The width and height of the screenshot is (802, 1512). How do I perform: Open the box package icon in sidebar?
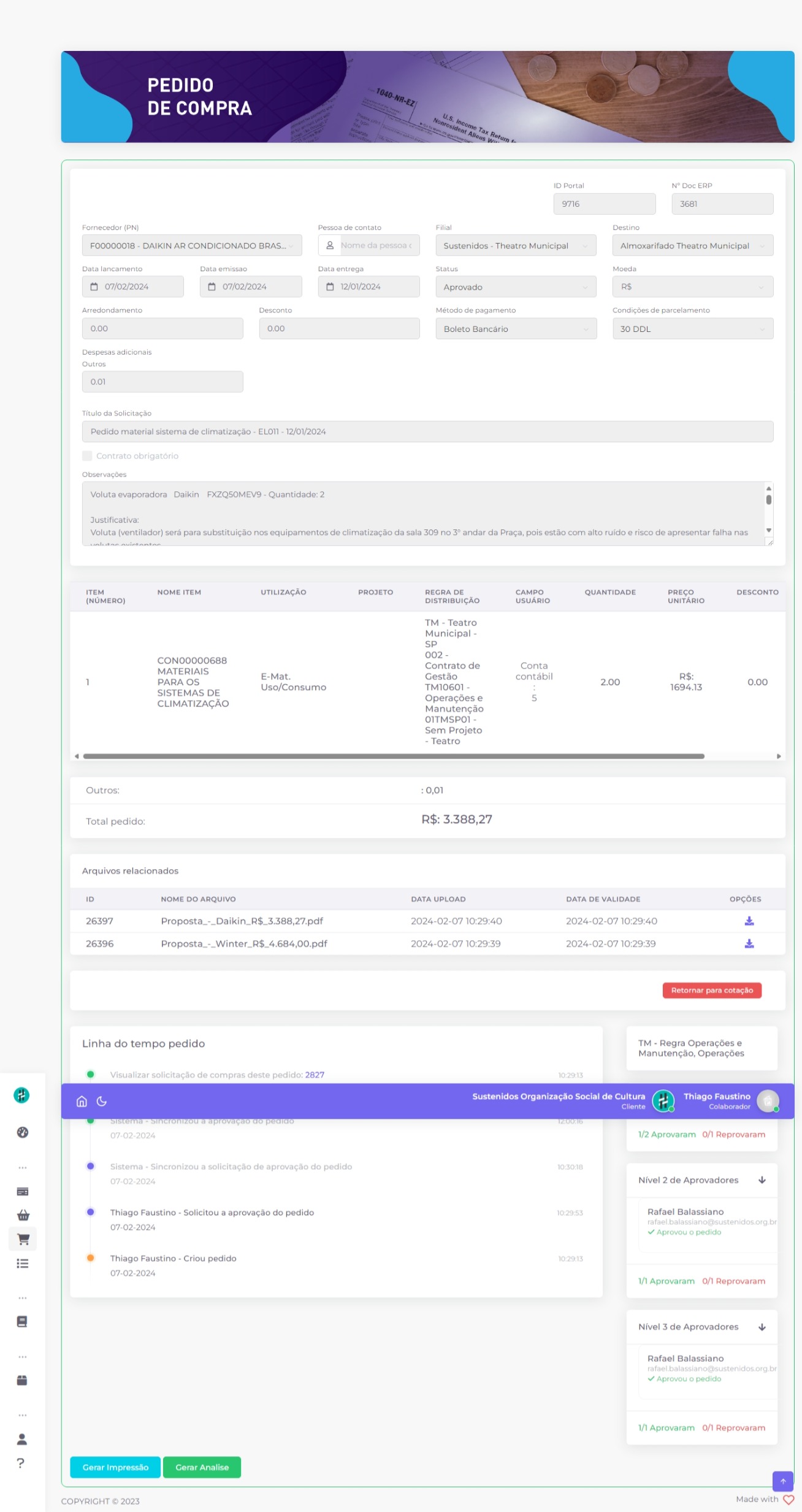(x=23, y=1381)
